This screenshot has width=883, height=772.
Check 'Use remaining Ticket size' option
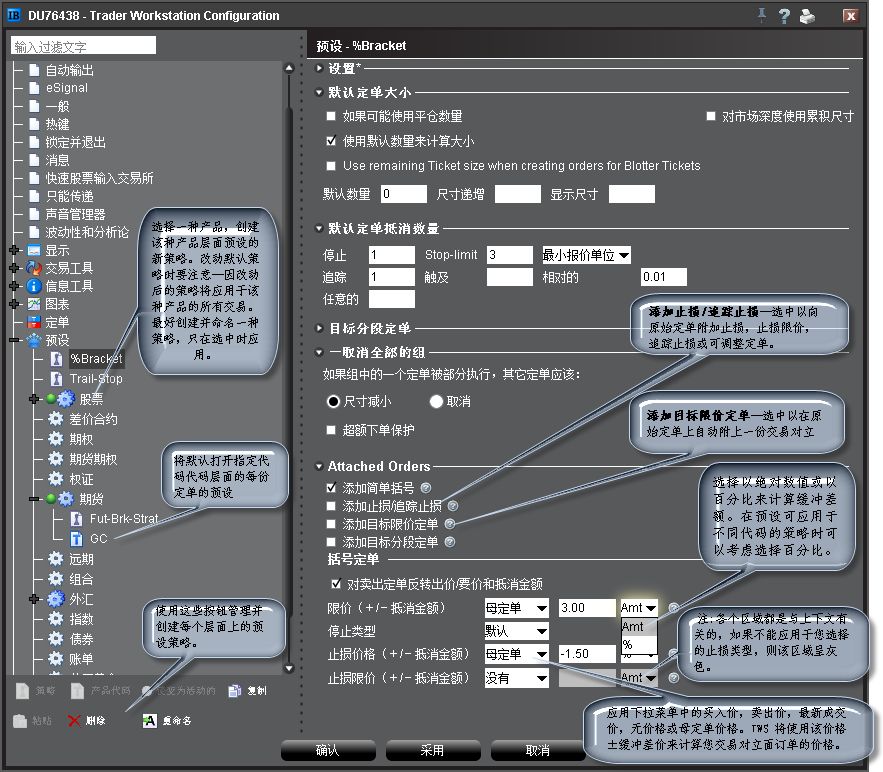pyautogui.click(x=331, y=166)
